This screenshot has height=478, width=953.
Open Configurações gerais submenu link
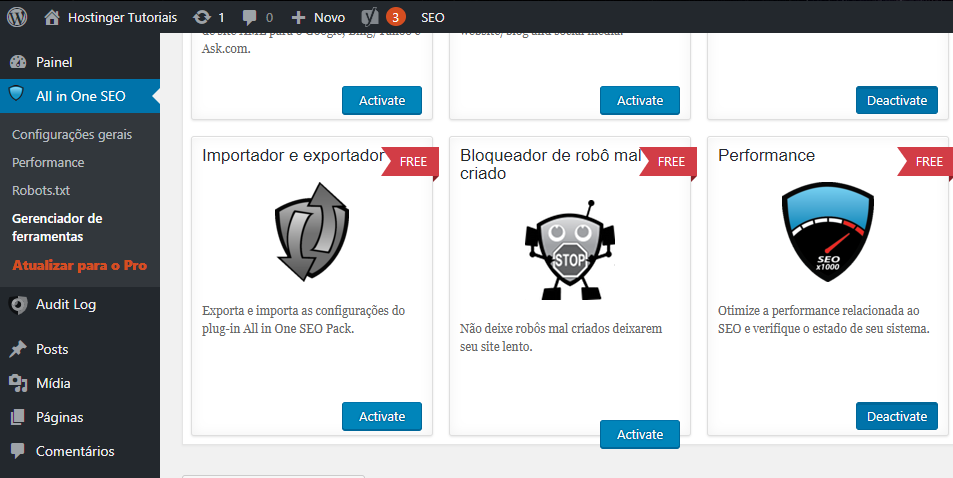[72, 134]
